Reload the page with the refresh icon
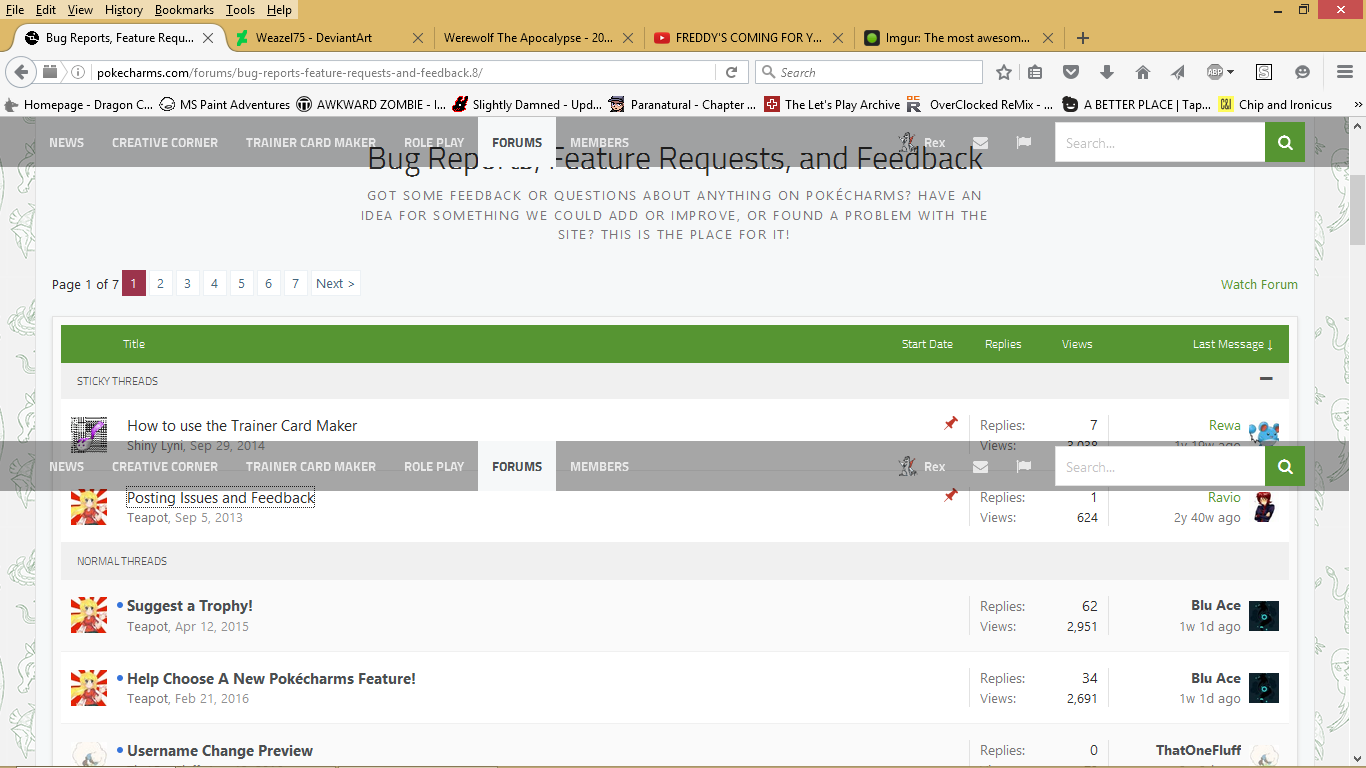The image size is (1366, 768). pos(731,72)
